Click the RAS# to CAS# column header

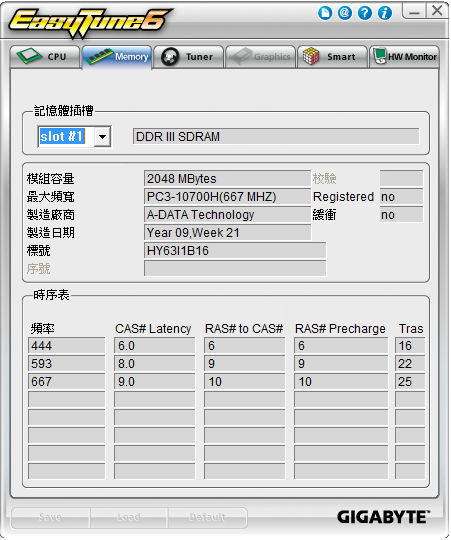click(x=244, y=329)
